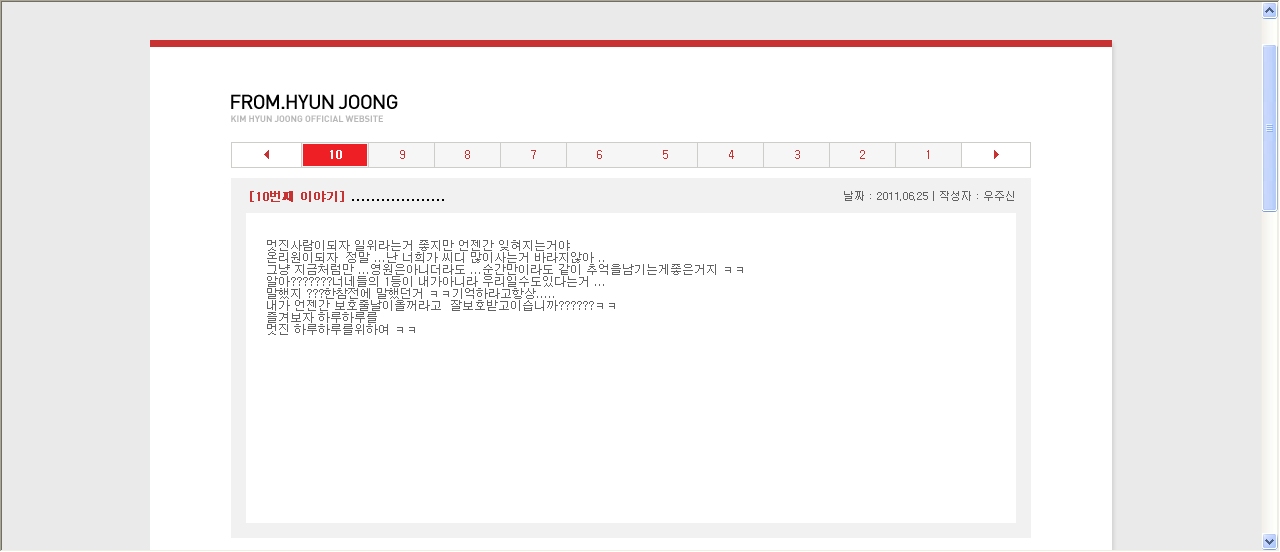
Task: Click the line 즐겨보자 하루하루를
Action: click(322, 317)
